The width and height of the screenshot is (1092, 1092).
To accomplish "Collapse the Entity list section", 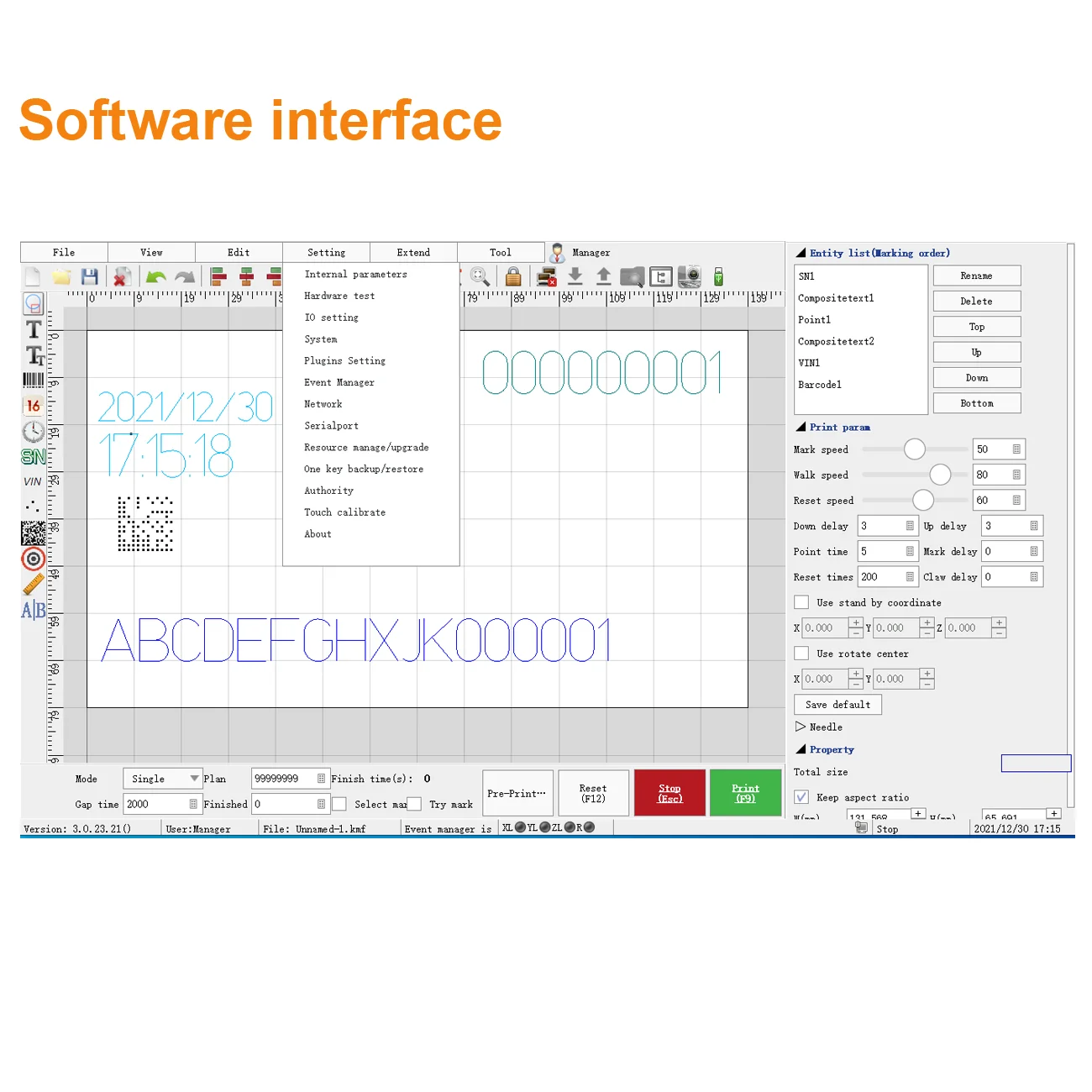I will click(x=801, y=253).
